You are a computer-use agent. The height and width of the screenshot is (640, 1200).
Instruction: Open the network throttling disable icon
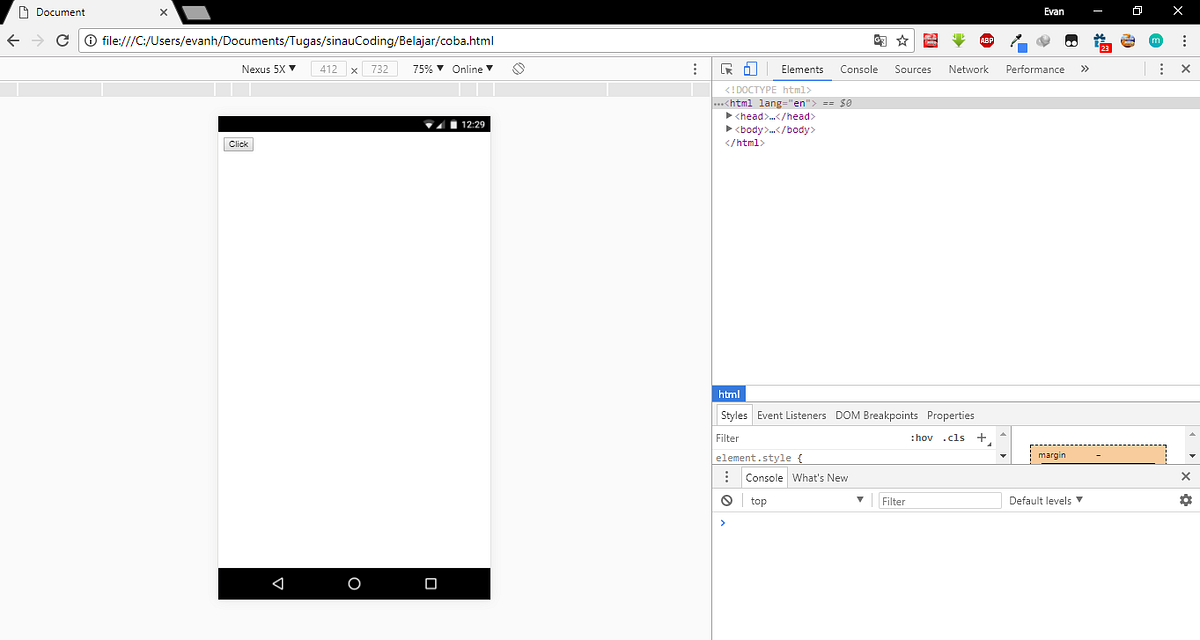[x=518, y=68]
